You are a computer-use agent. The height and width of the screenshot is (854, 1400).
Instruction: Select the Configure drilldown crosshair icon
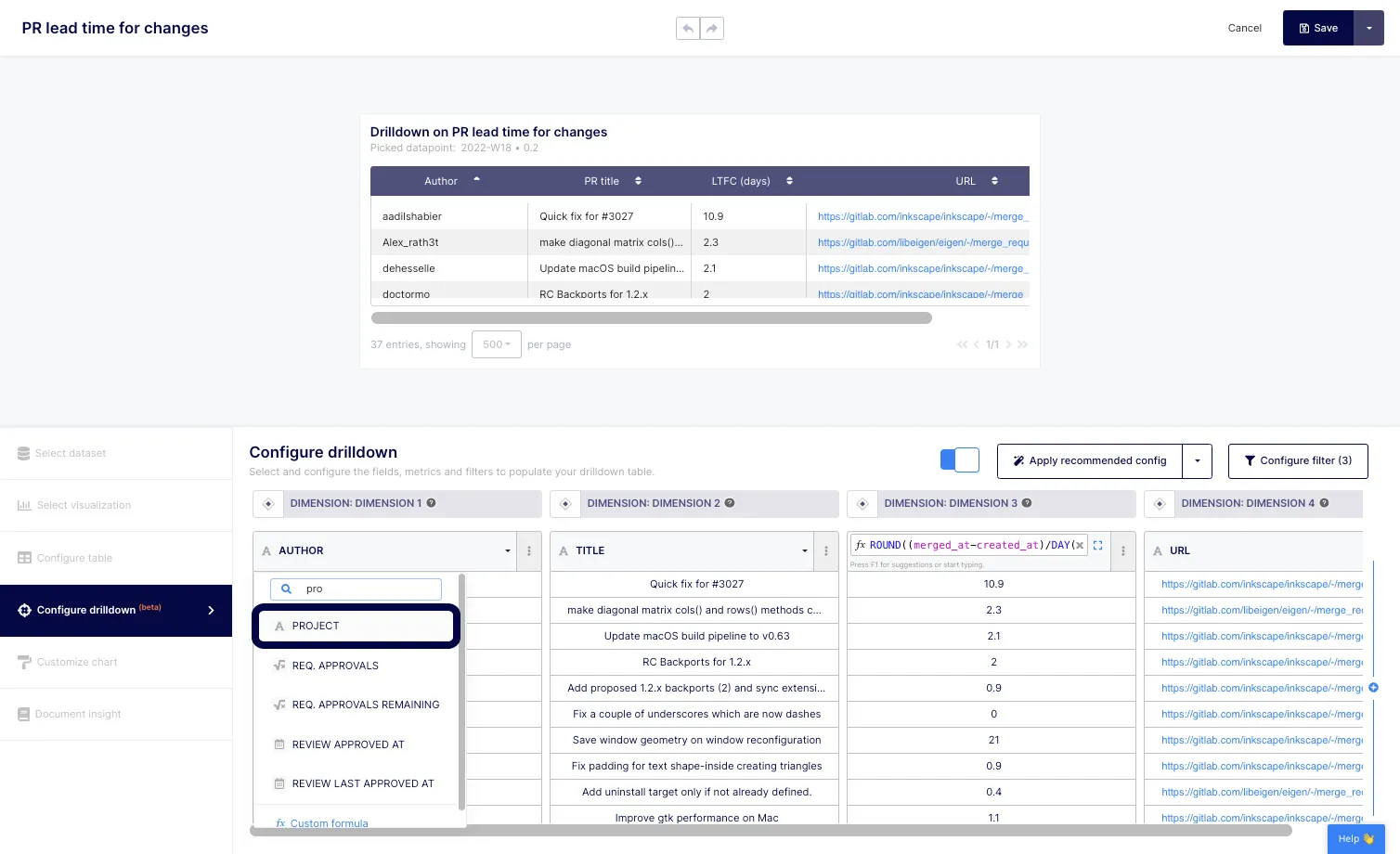[23, 610]
